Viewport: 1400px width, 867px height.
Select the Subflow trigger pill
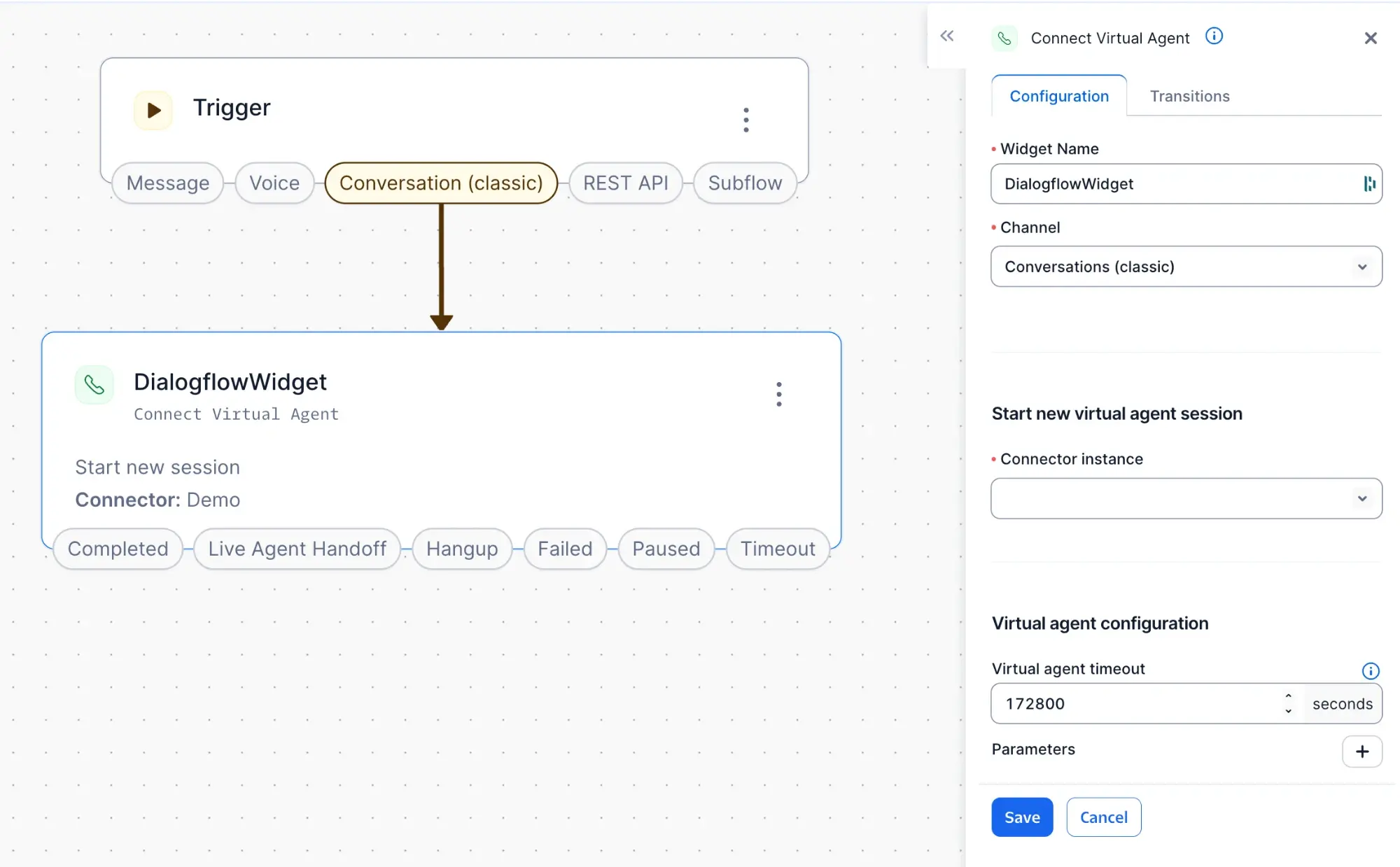point(745,183)
